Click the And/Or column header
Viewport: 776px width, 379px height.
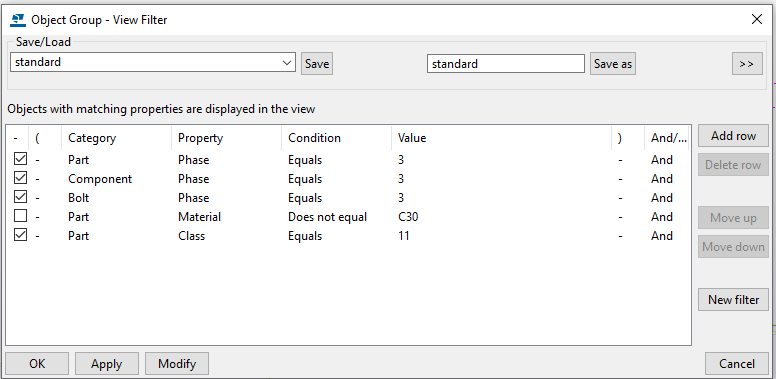pyautogui.click(x=667, y=138)
